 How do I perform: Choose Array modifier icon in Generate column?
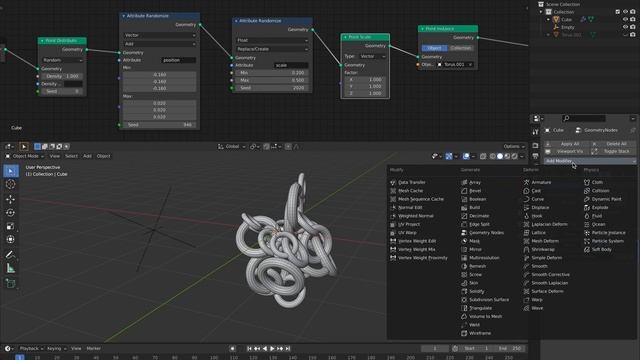[x=464, y=182]
